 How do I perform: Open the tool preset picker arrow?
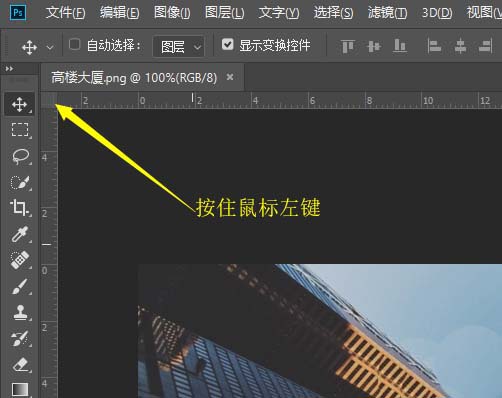coord(50,48)
